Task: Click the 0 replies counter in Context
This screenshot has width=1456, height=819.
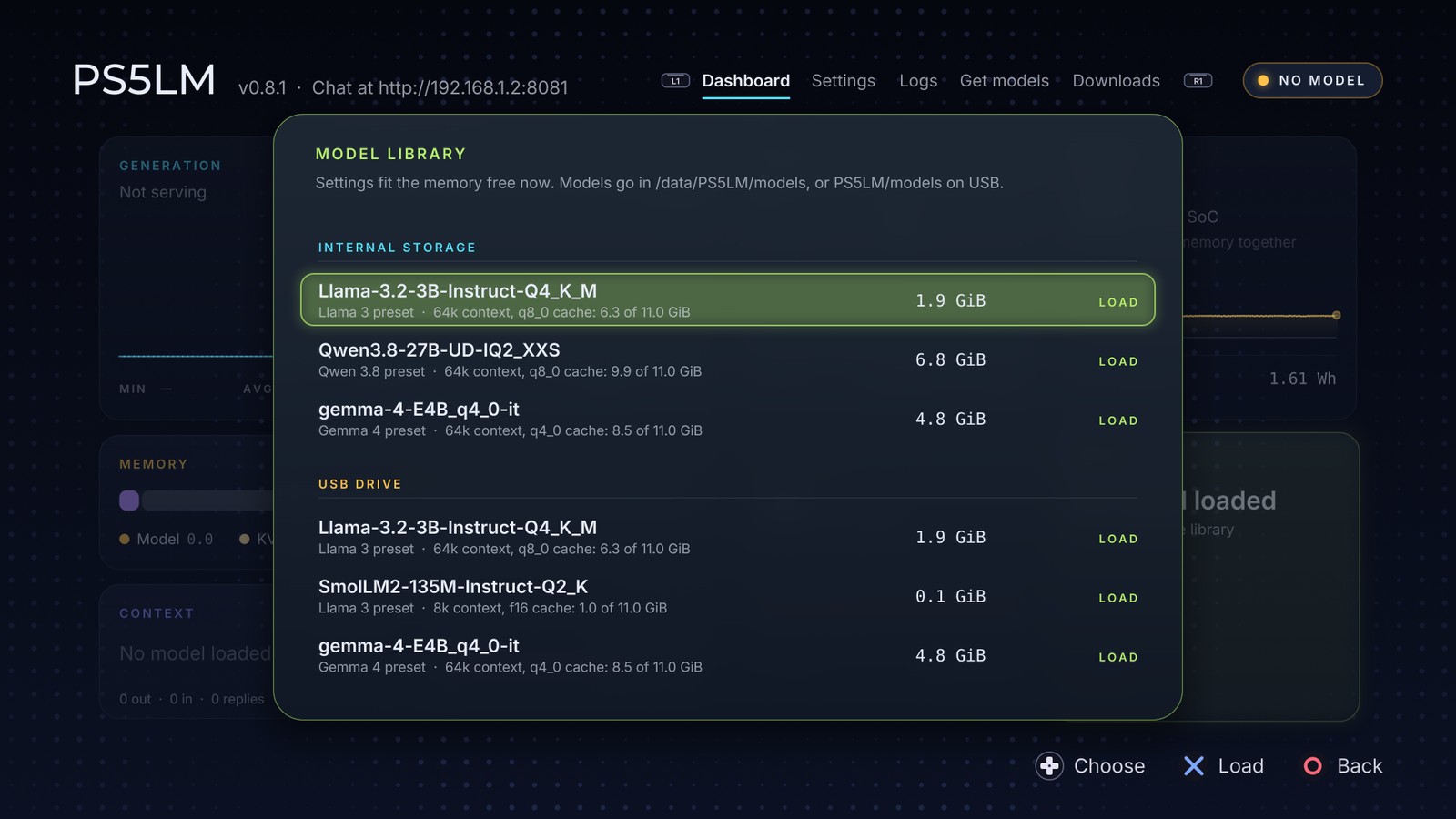Action: [238, 699]
